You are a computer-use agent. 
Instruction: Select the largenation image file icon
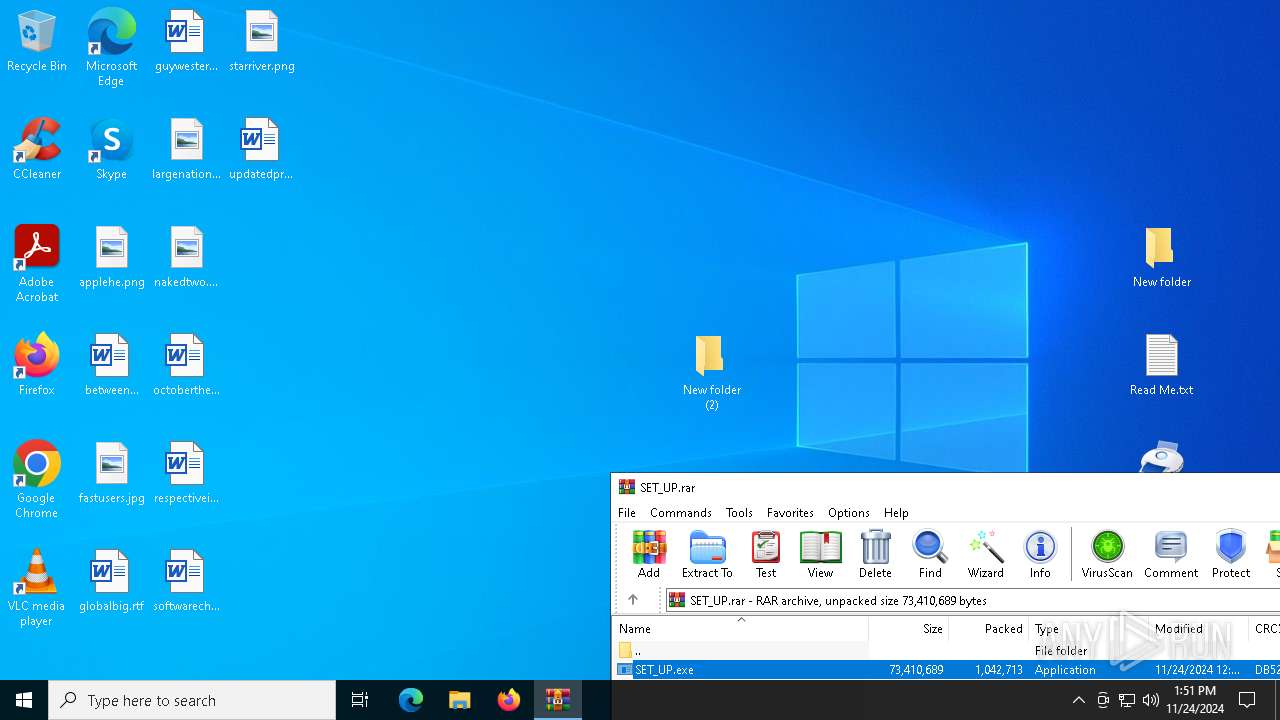tap(186, 150)
